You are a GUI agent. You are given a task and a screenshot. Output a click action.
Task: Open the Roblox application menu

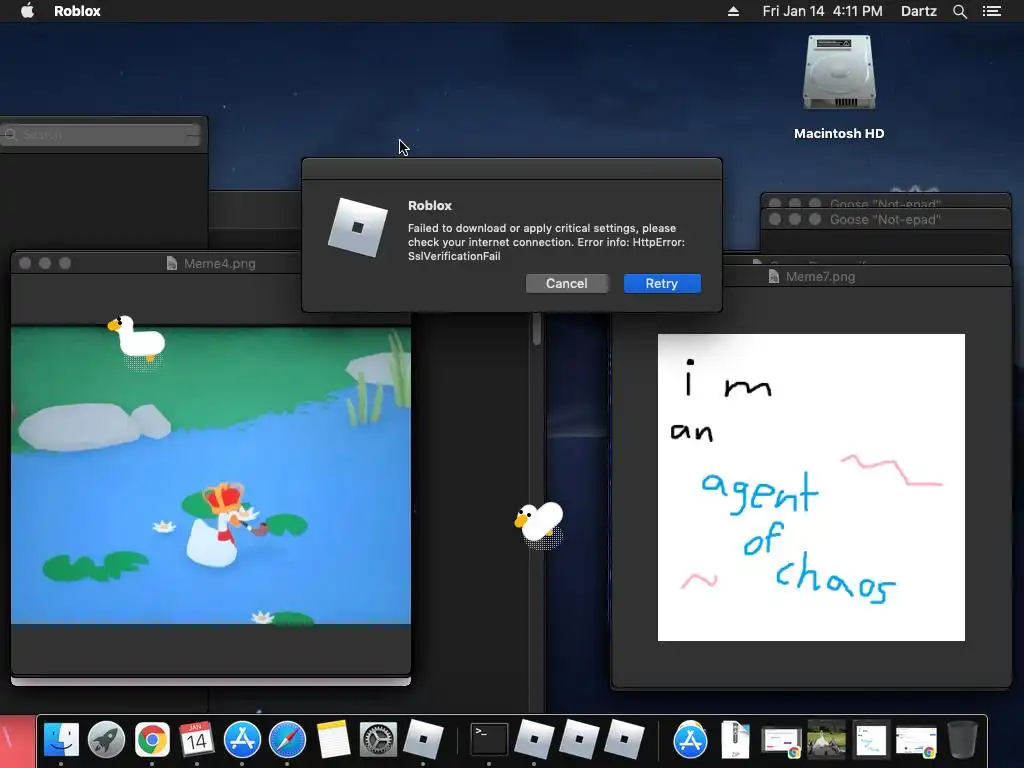pos(77,11)
